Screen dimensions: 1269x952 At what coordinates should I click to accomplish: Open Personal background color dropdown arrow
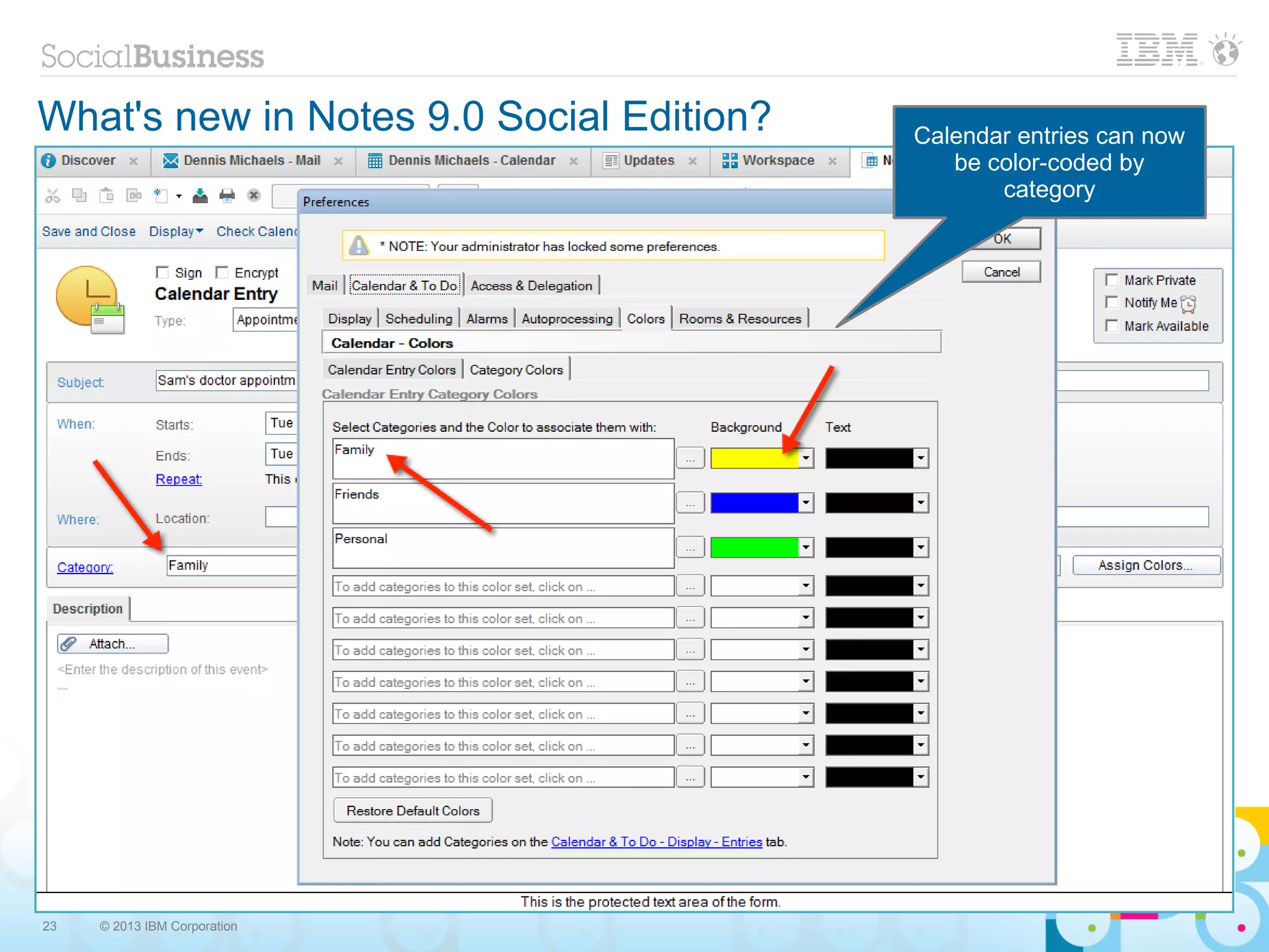(x=806, y=548)
